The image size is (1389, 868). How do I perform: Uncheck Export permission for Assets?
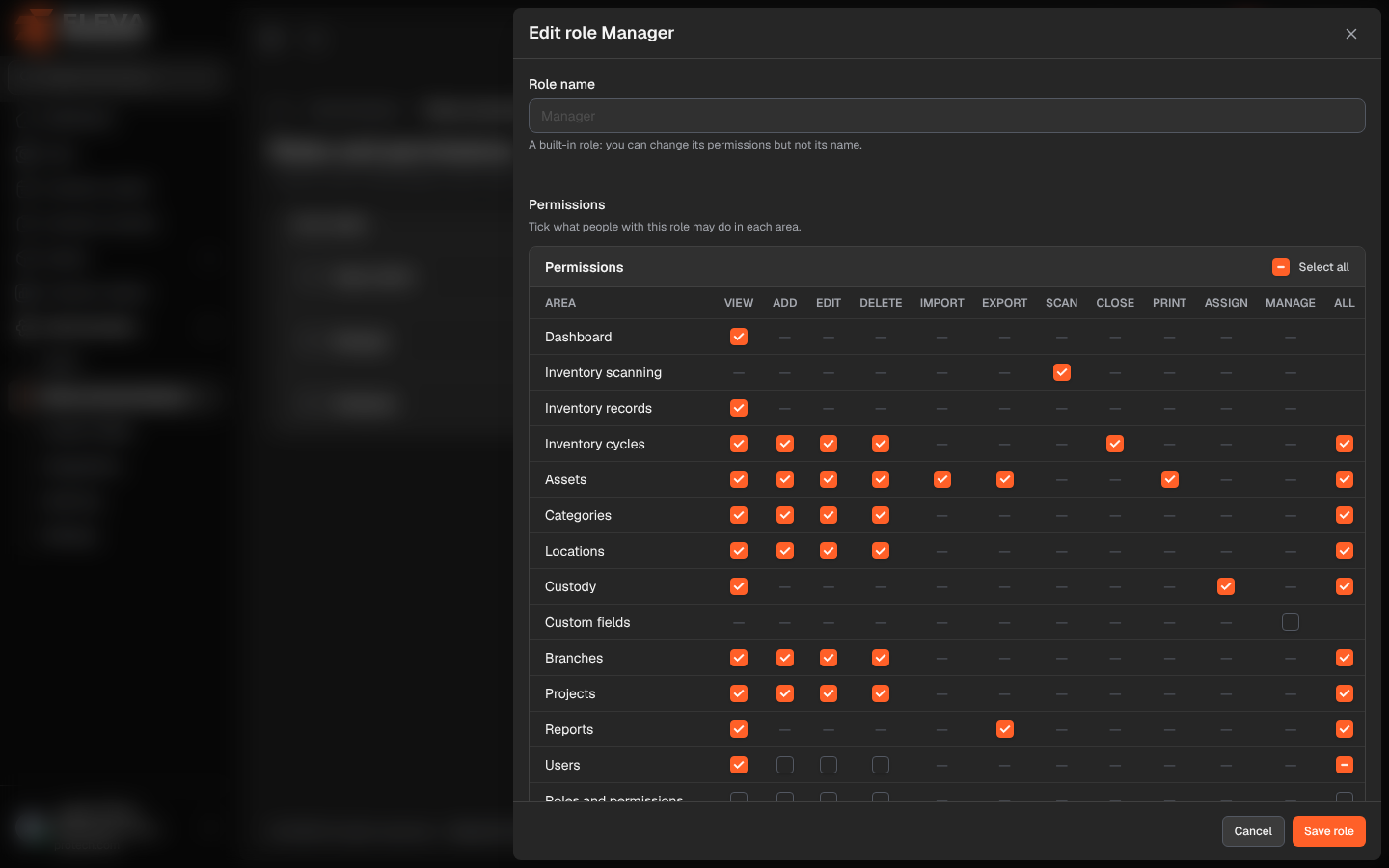[x=1005, y=479]
